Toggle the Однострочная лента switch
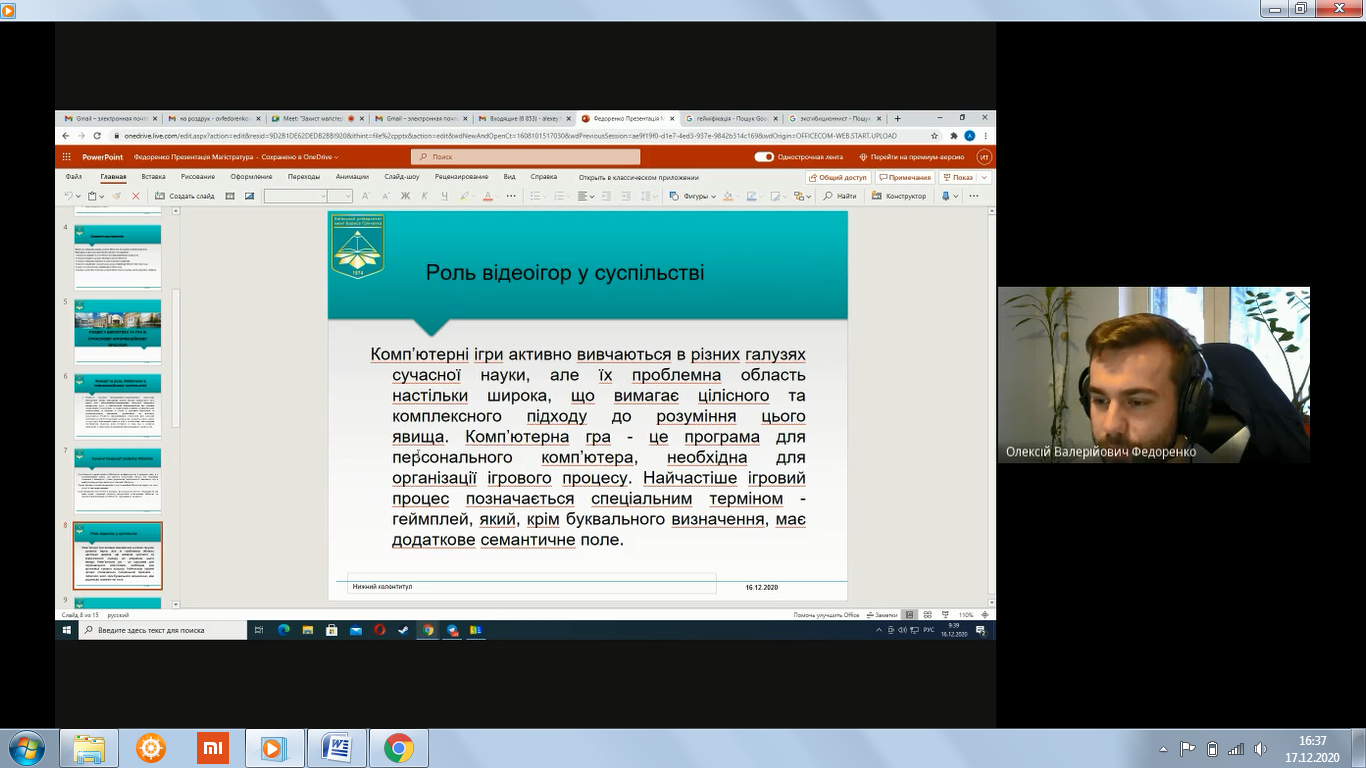 [764, 157]
